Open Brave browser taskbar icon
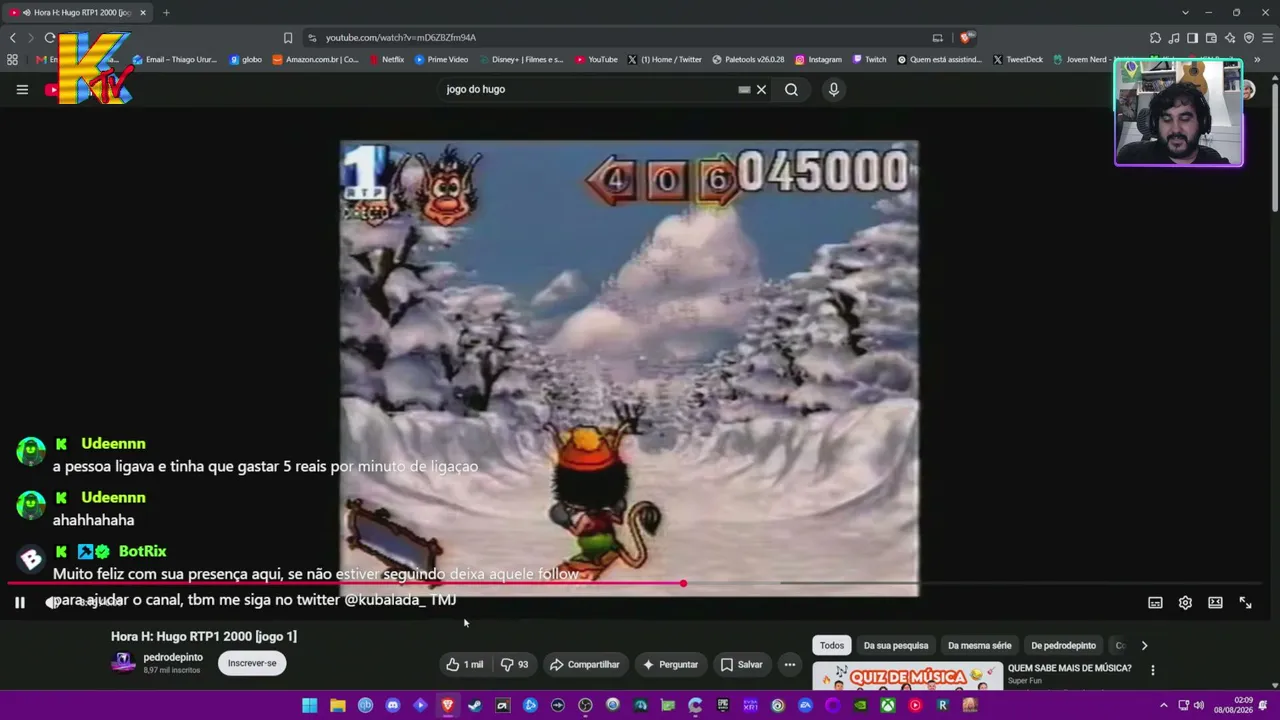The image size is (1280, 720). point(447,705)
